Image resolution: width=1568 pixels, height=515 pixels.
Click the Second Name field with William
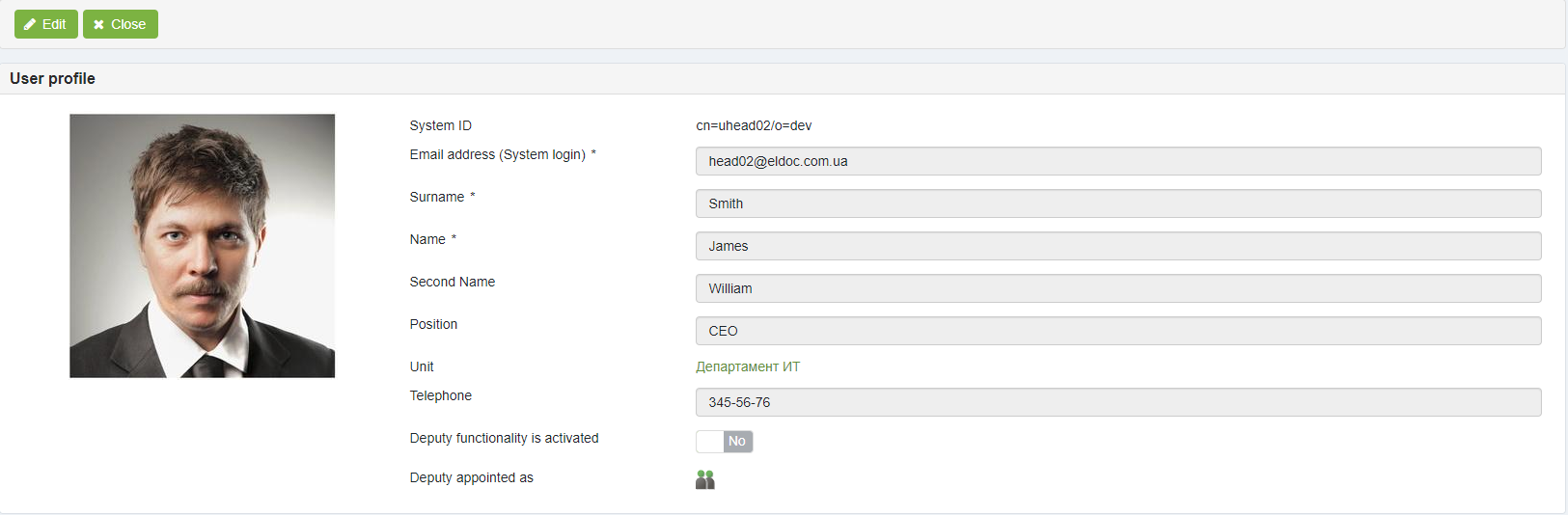click(1118, 288)
